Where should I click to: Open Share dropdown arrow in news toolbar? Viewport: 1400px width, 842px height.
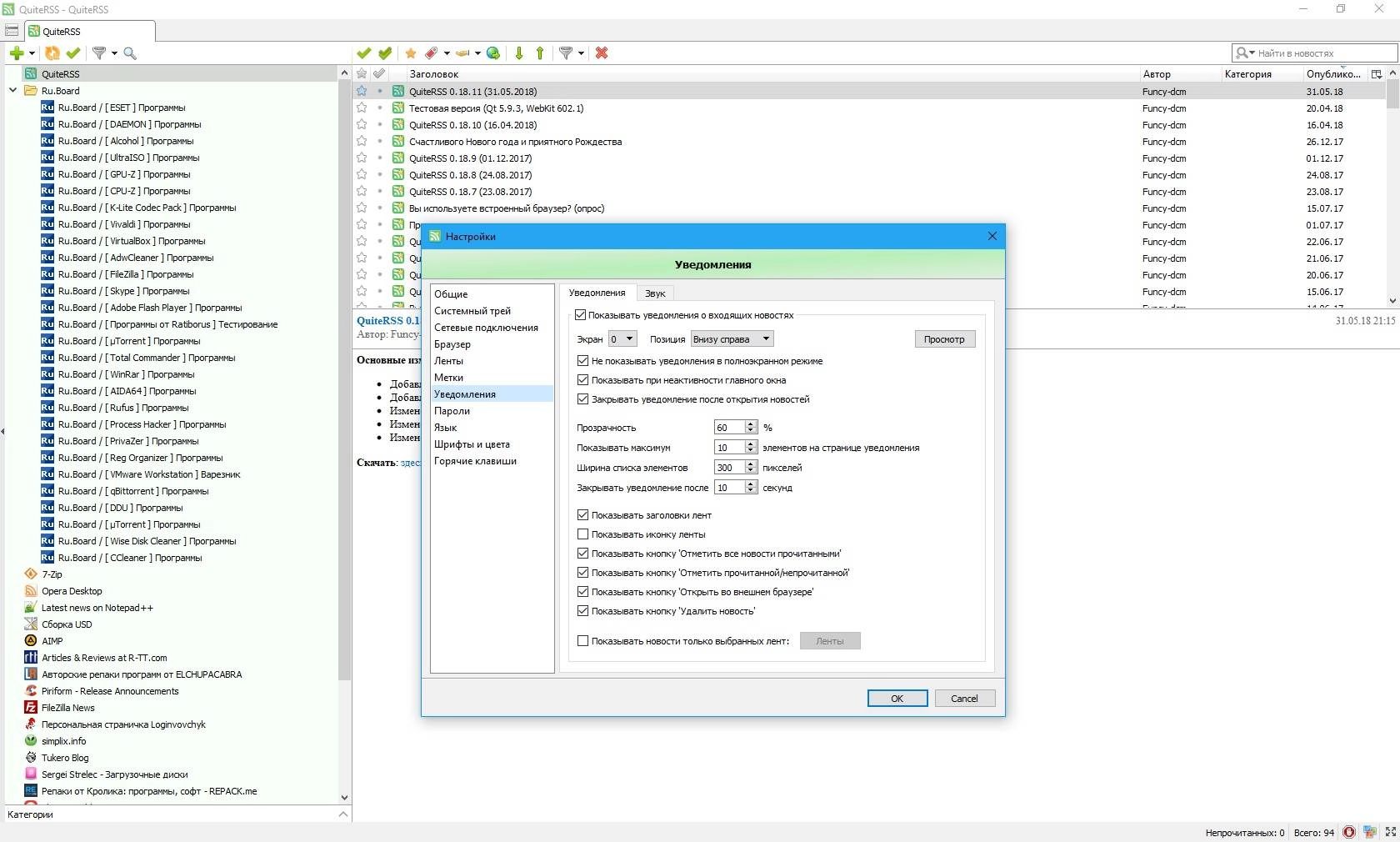pos(477,53)
